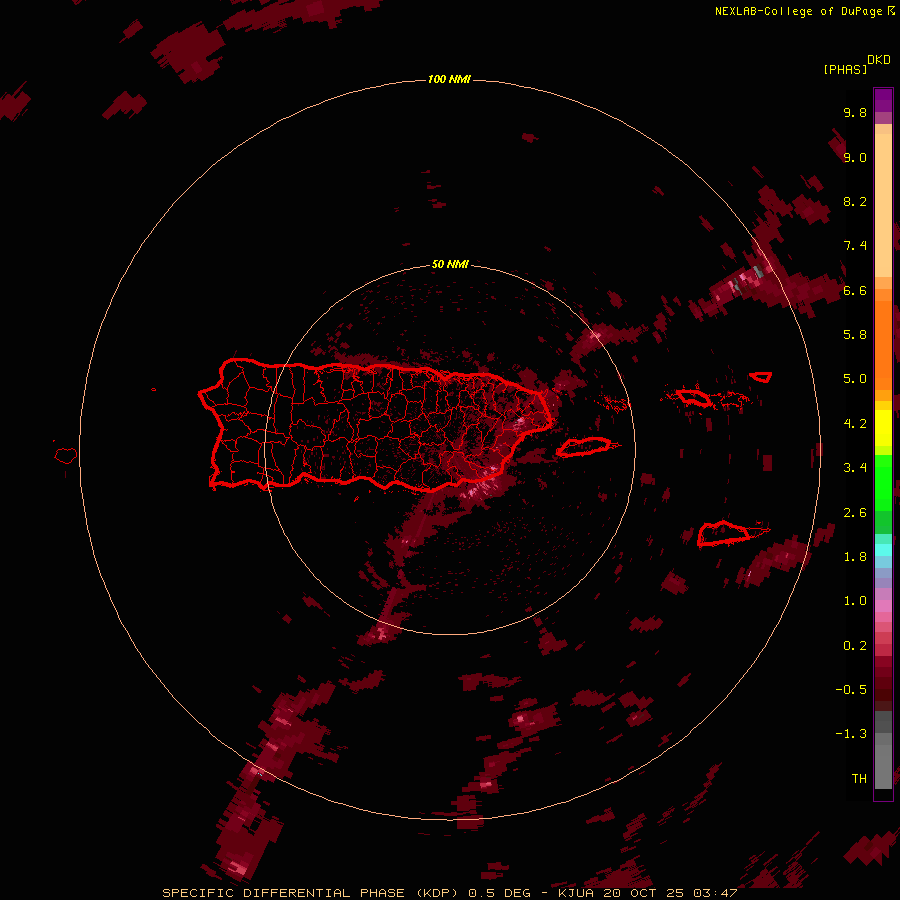Viewport: 900px width, 900px height.
Task: Select the bright green band on the color scale
Action: [x=883, y=482]
